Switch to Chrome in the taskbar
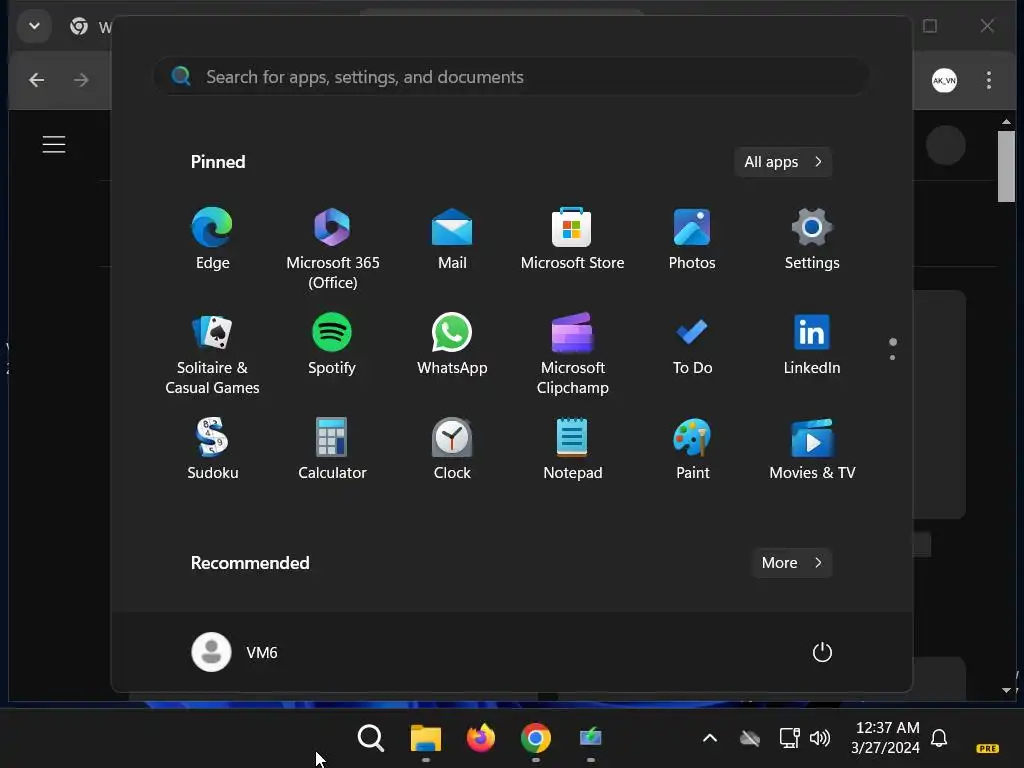 click(x=536, y=739)
